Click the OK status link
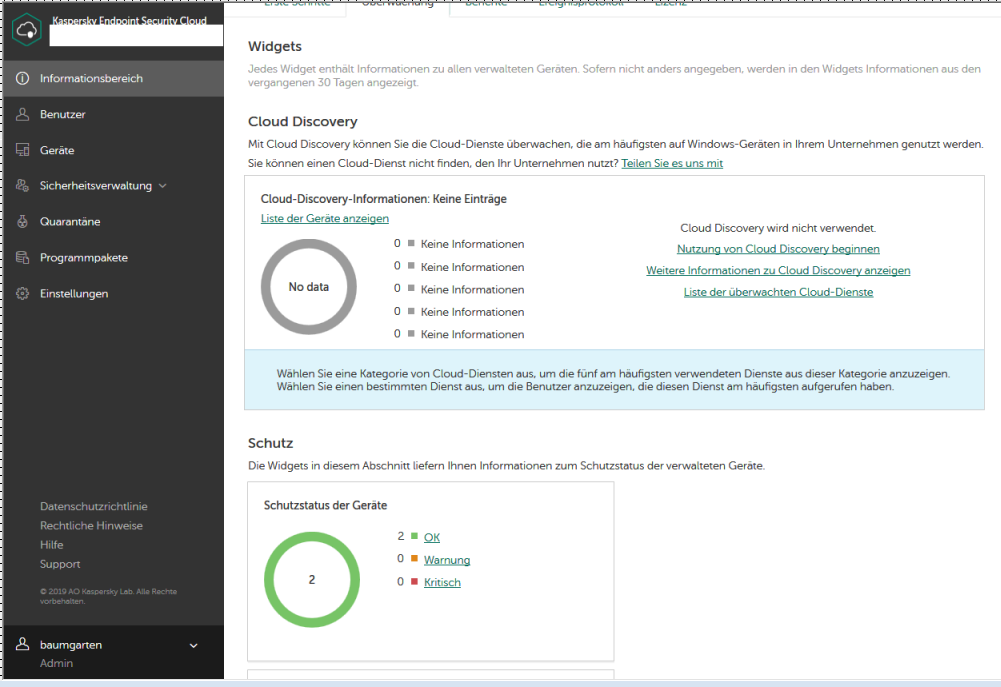 pos(432,538)
